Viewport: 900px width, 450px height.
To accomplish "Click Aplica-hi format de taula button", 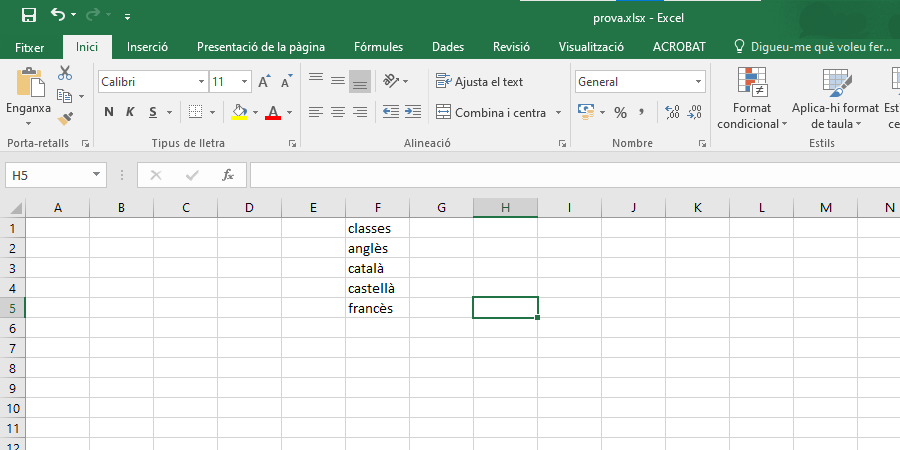I will pos(834,100).
